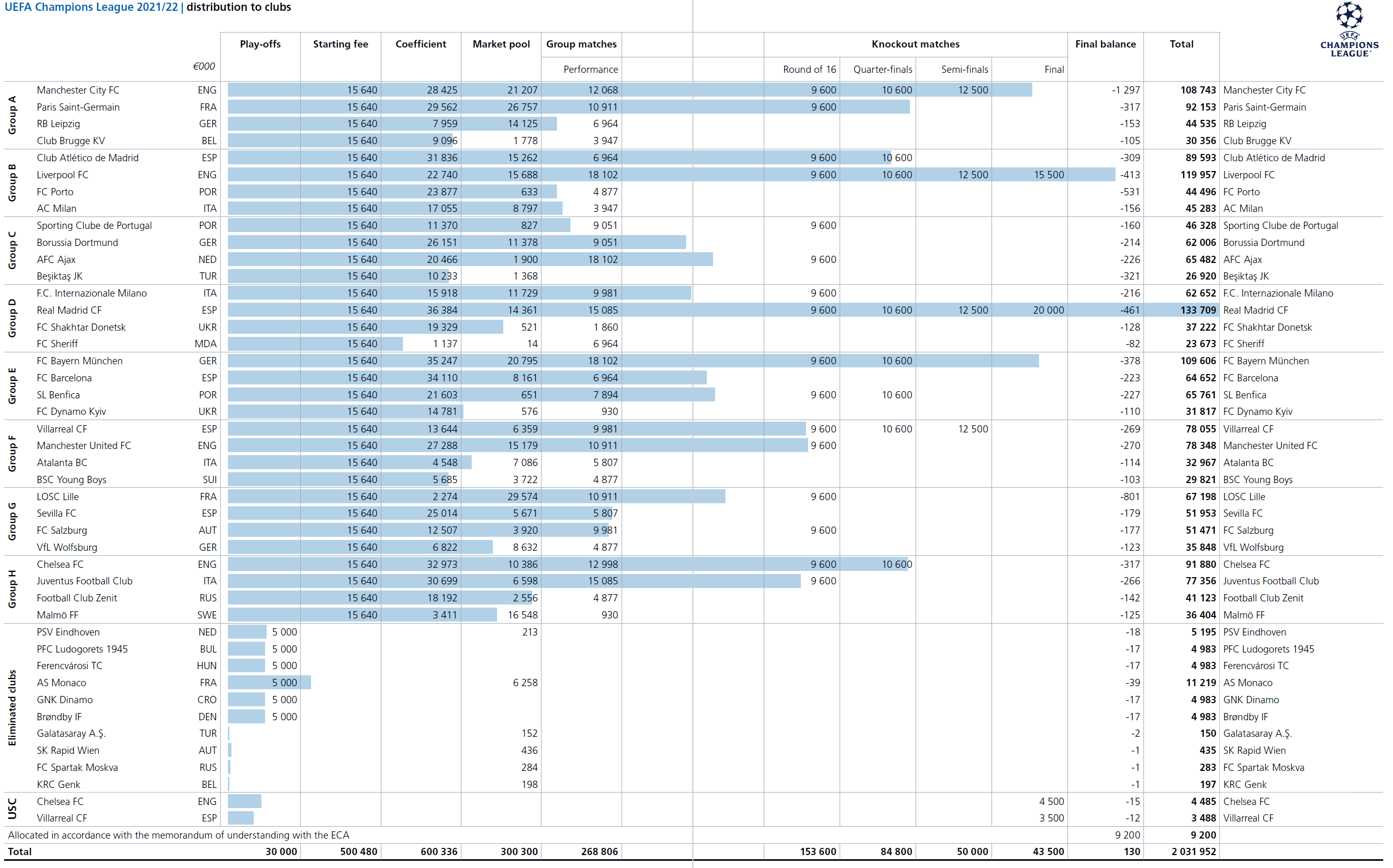Click the Starting fee column header
This screenshot has width=1393, height=868.
(x=340, y=44)
